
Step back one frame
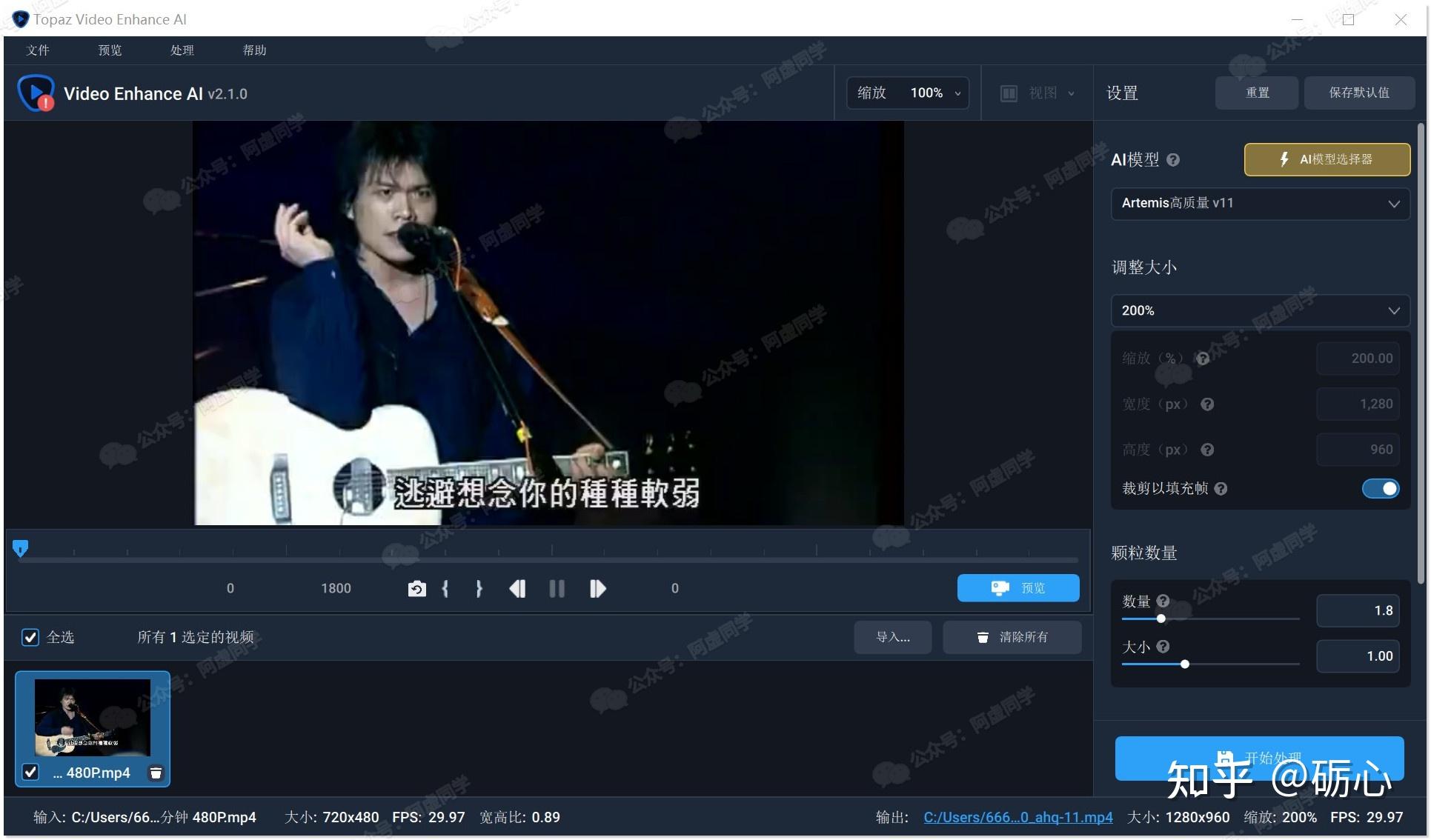(517, 589)
